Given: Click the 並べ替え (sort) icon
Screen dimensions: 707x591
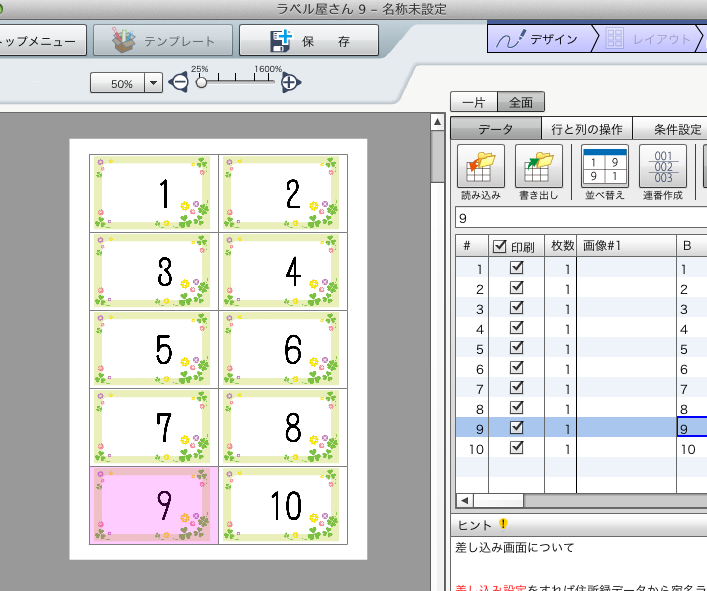Looking at the screenshot, I should (x=604, y=164).
